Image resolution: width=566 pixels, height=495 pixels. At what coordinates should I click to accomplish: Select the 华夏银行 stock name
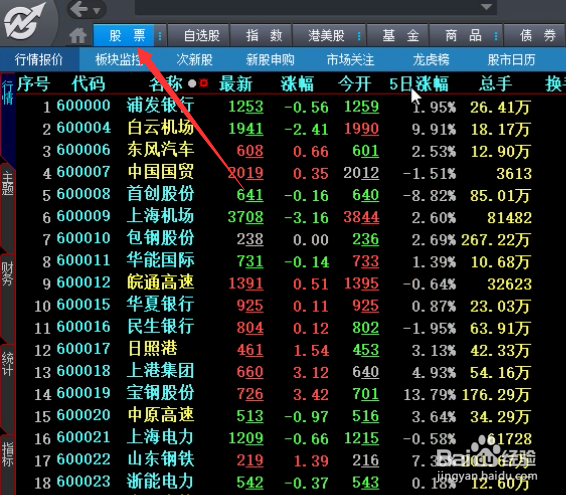click(160, 305)
